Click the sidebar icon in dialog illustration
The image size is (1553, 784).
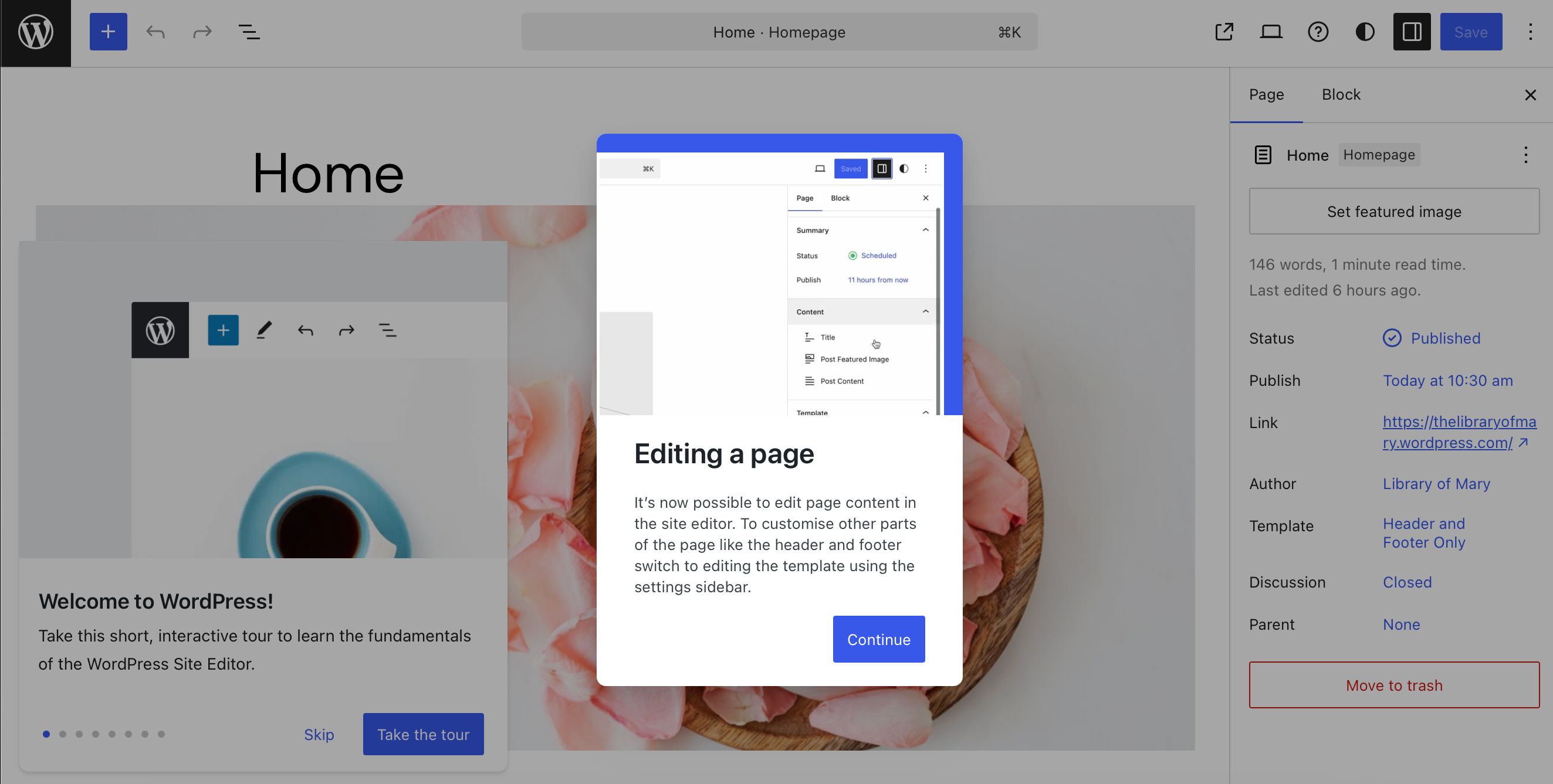coord(881,169)
